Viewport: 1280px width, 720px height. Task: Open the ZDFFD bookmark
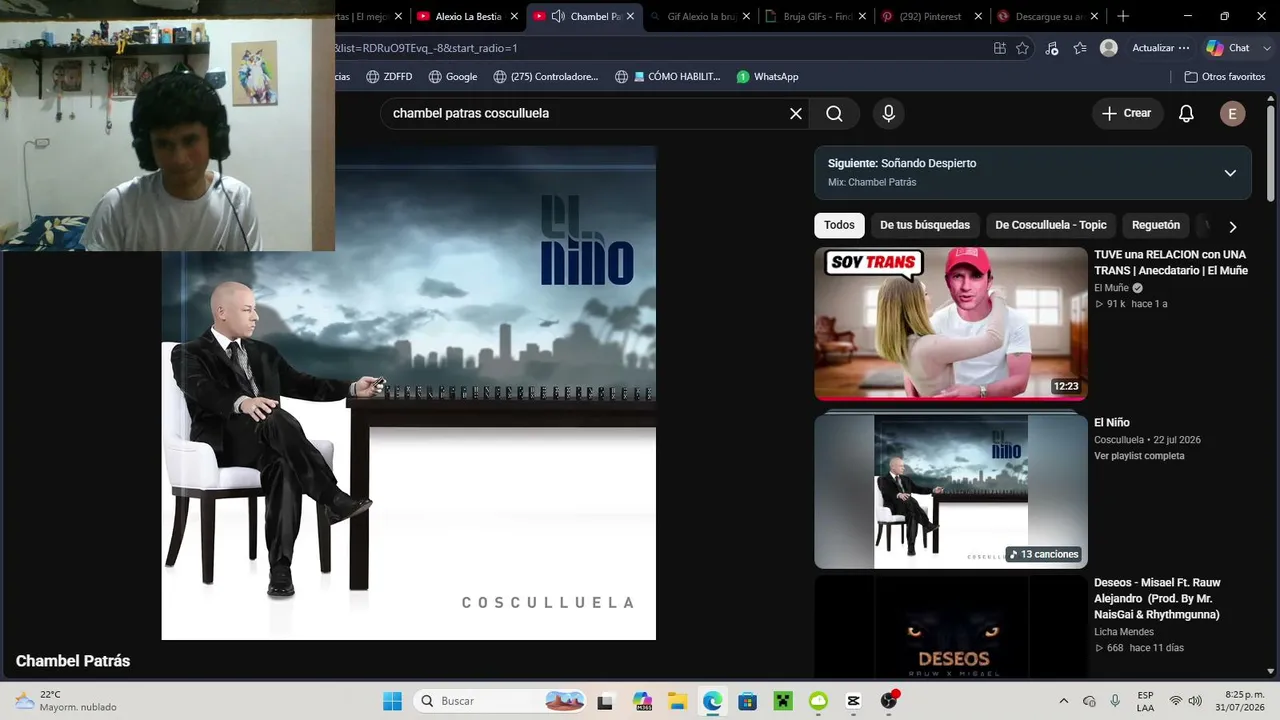coord(389,77)
